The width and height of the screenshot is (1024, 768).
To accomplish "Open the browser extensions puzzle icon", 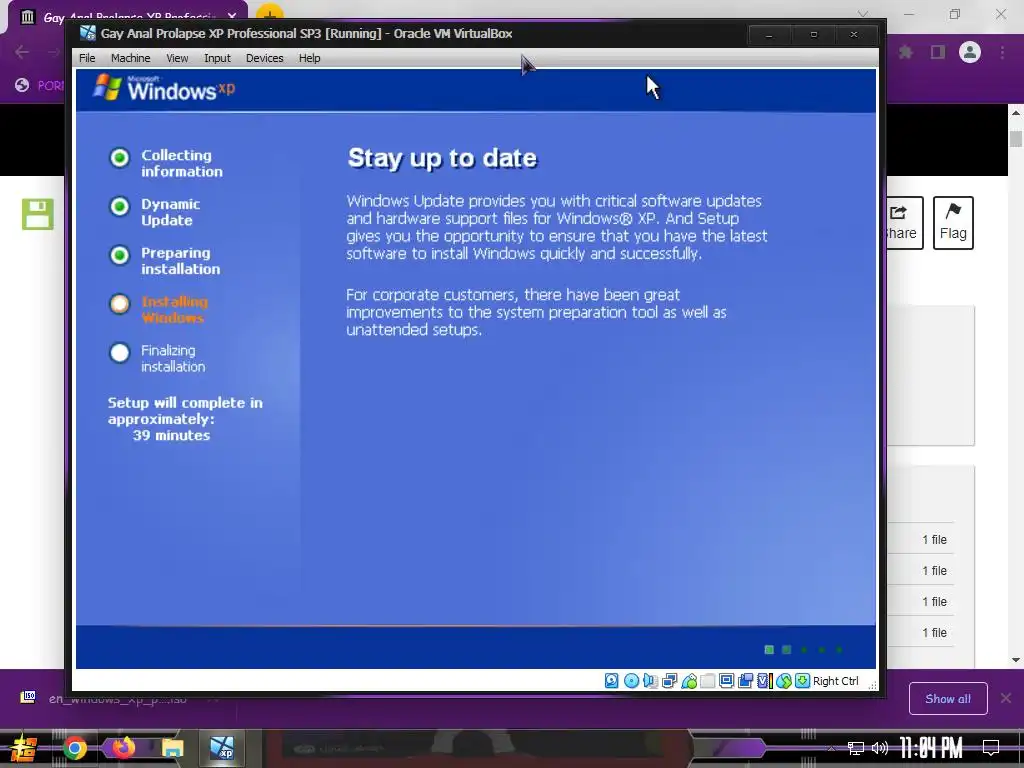I will point(905,52).
